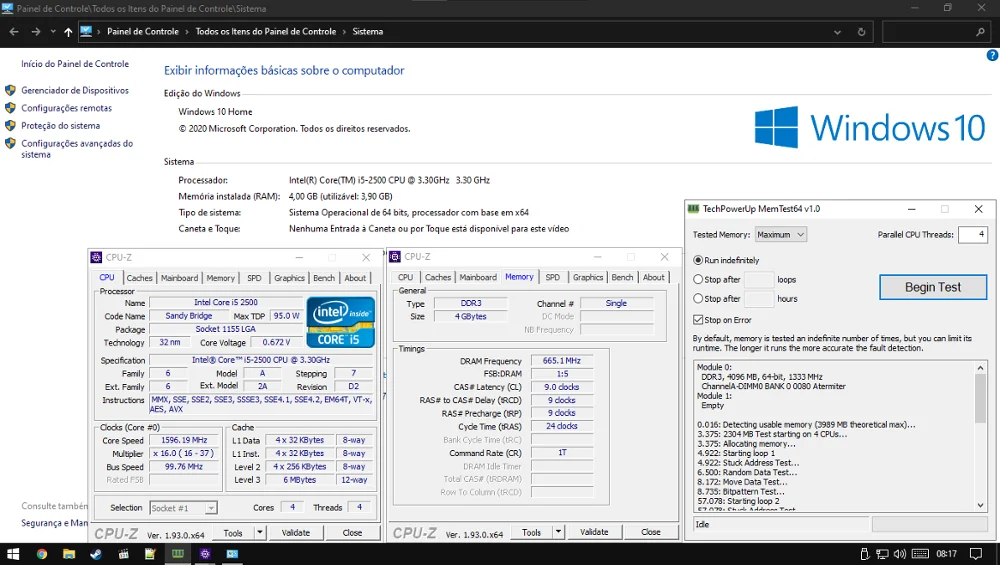Click Sistema breadcrumb in the address bar
The height and width of the screenshot is (565, 1000).
point(368,31)
